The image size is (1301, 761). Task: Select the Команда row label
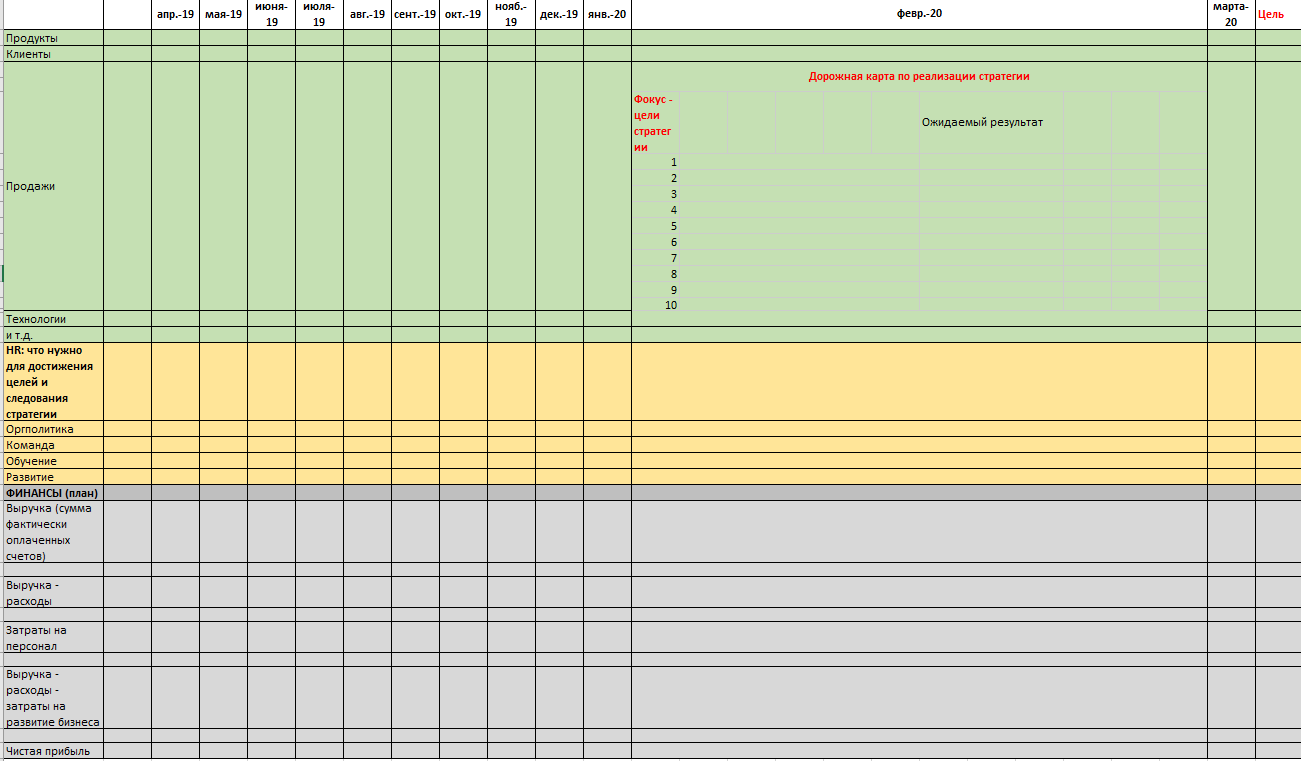click(x=52, y=445)
